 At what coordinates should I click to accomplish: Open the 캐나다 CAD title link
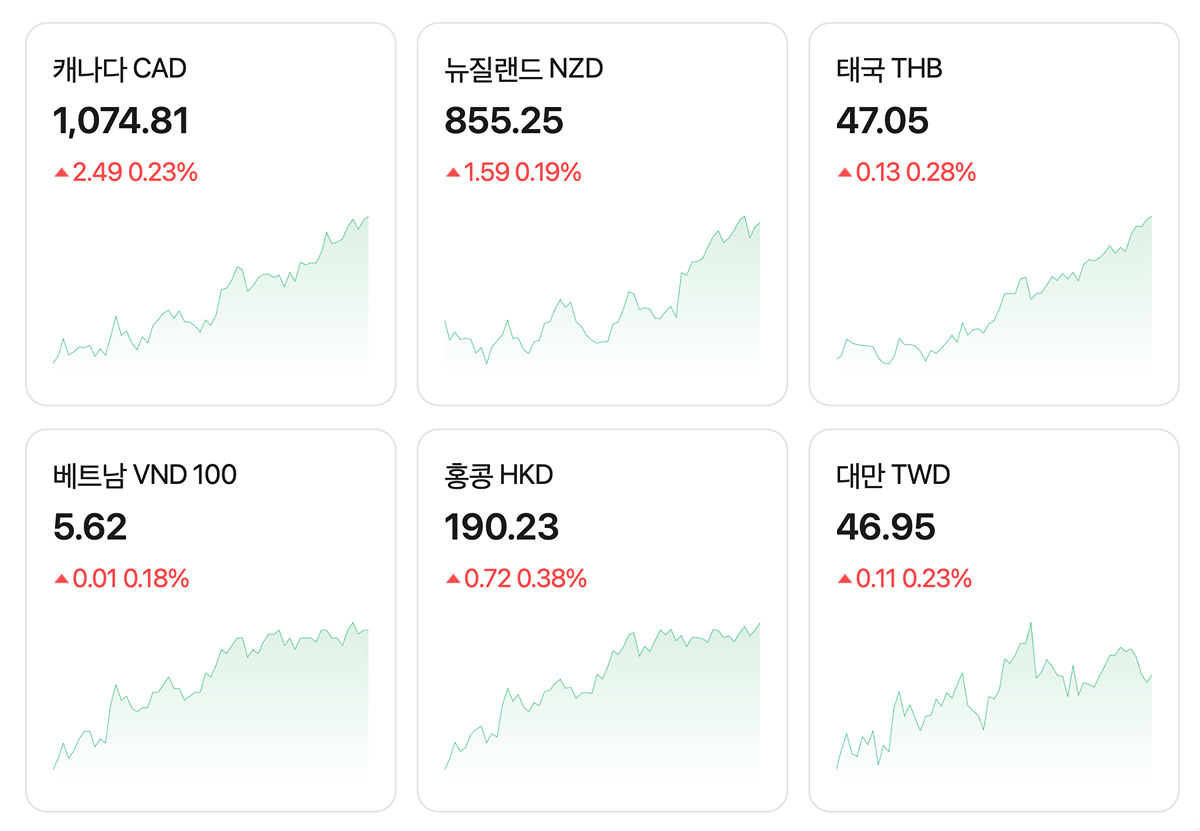pyautogui.click(x=119, y=69)
